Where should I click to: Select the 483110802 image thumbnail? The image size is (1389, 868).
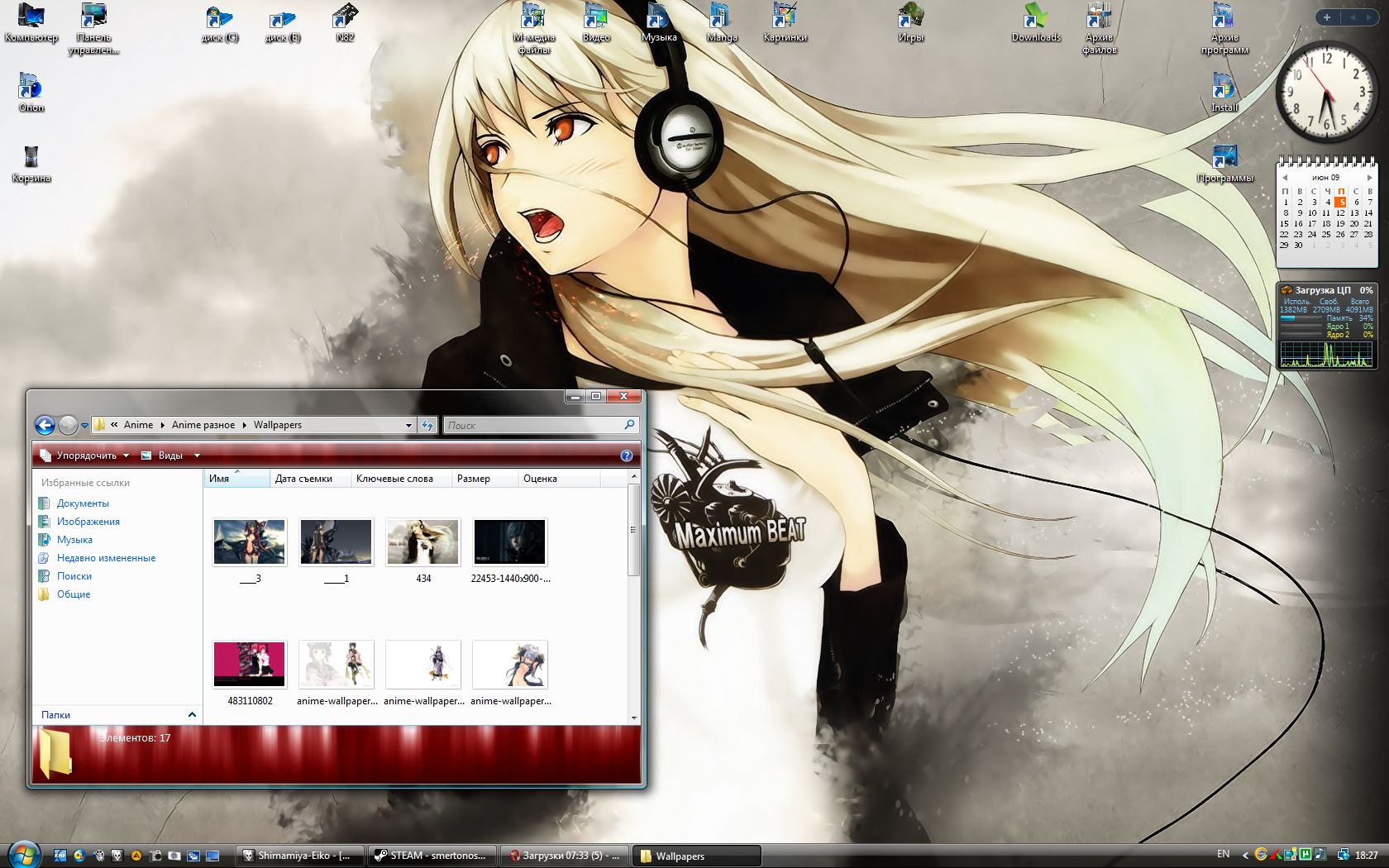click(x=250, y=665)
